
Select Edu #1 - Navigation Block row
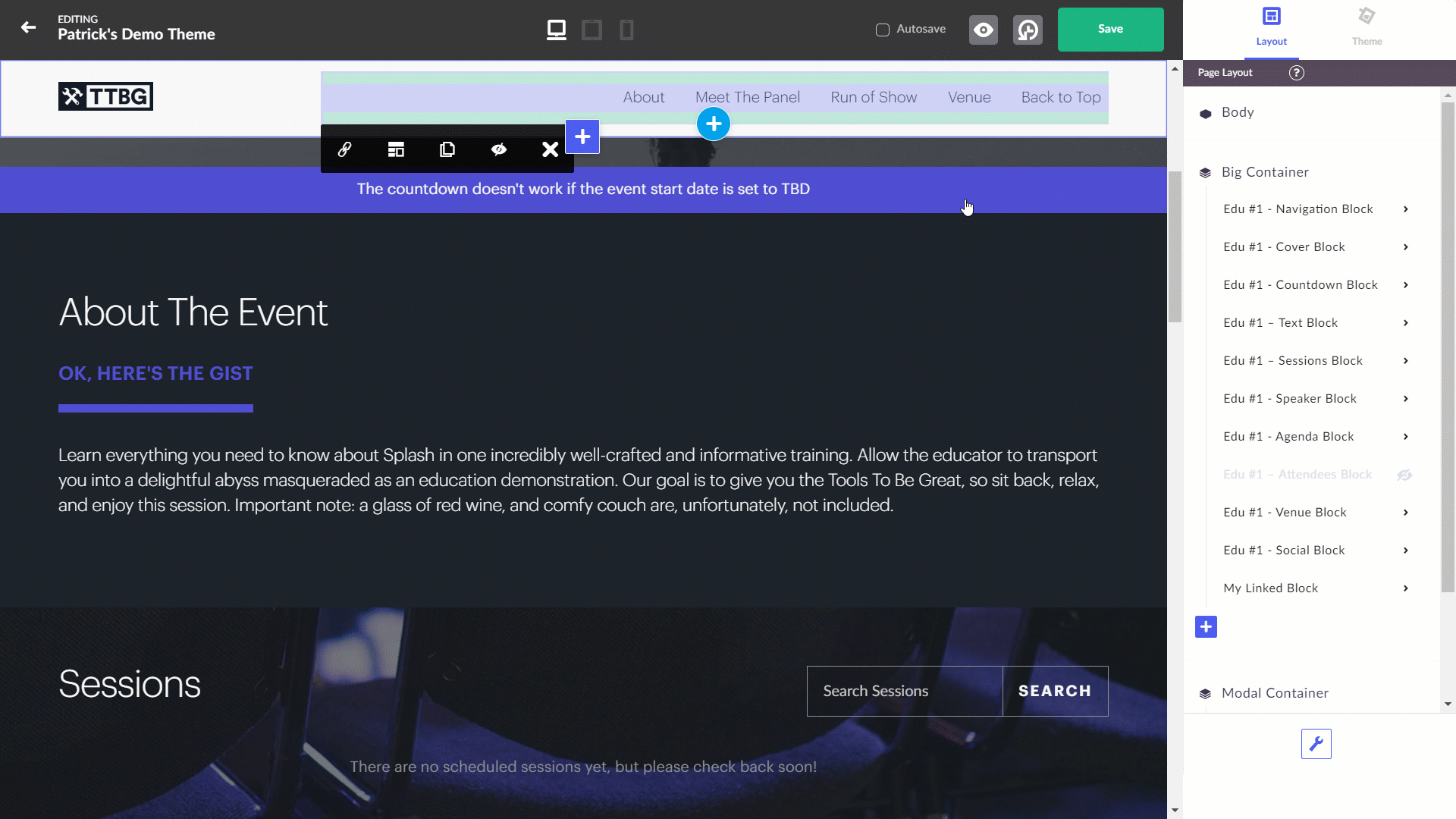1298,209
